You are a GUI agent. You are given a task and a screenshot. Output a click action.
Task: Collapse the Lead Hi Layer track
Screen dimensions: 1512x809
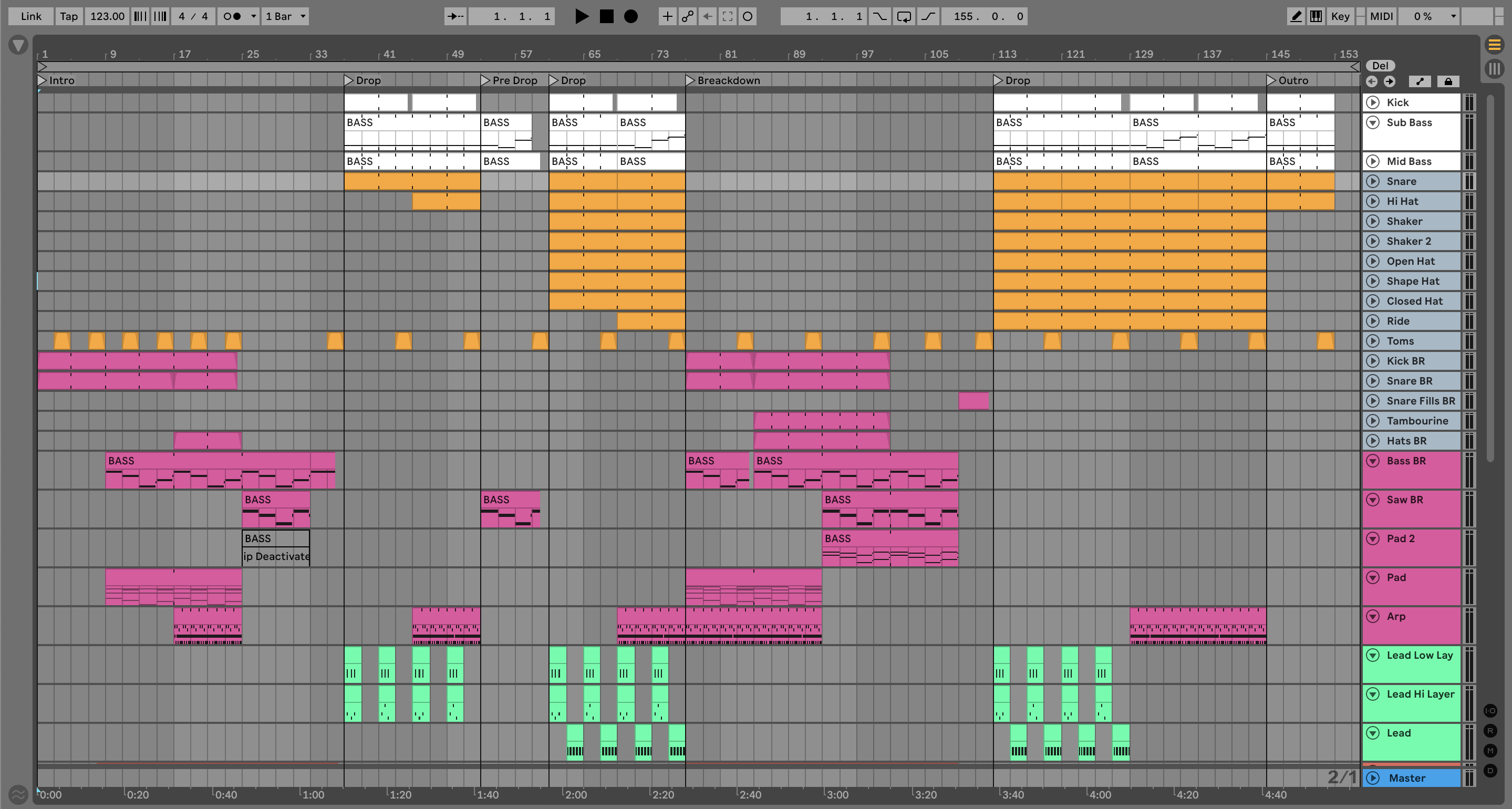point(1373,694)
